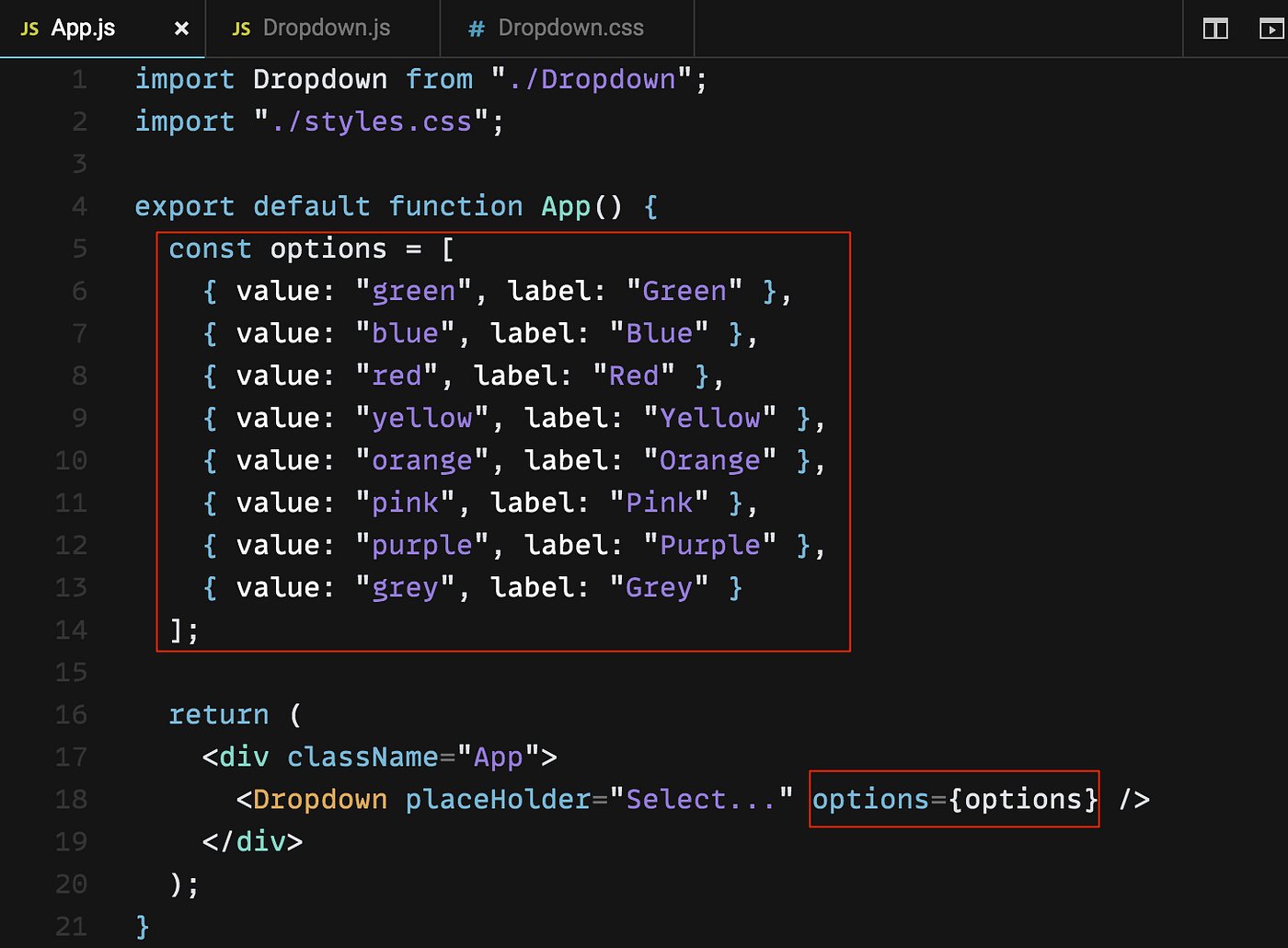Image resolution: width=1288 pixels, height=948 pixels.
Task: Open the split editor view icon
Action: pos(1214,29)
